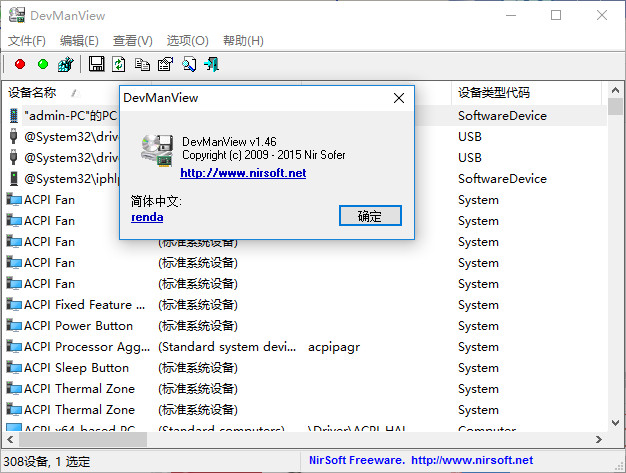Image resolution: width=626 pixels, height=473 pixels.
Task: Click the vertical scrollbar thumb
Action: [615, 107]
